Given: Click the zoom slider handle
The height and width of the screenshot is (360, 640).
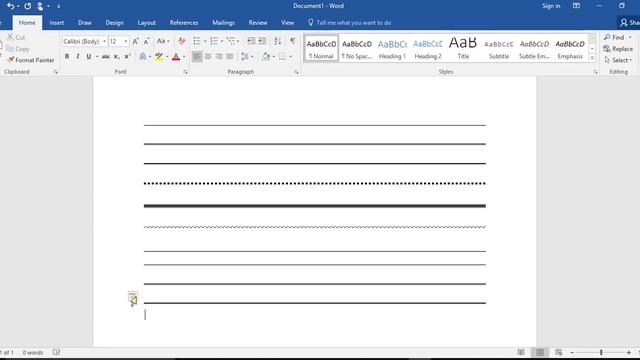Looking at the screenshot, I should [601, 352].
